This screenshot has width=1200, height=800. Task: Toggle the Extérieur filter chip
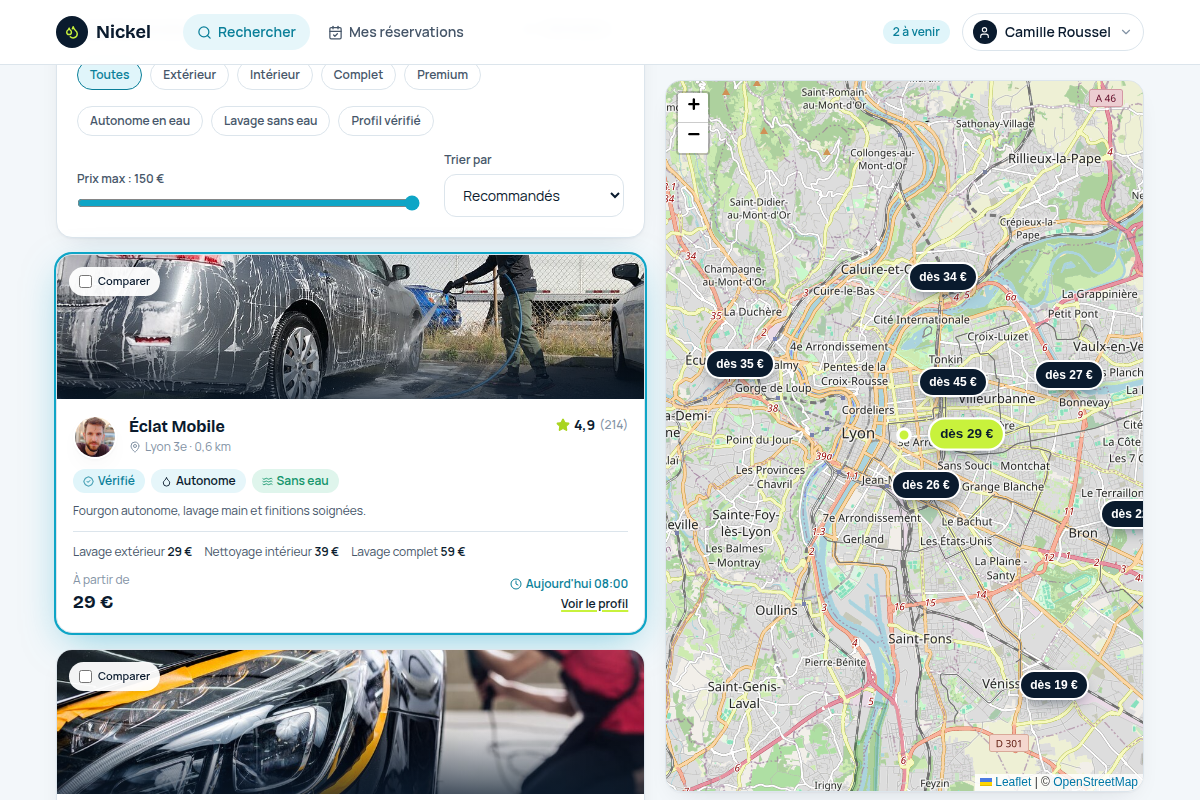pyautogui.click(x=190, y=75)
